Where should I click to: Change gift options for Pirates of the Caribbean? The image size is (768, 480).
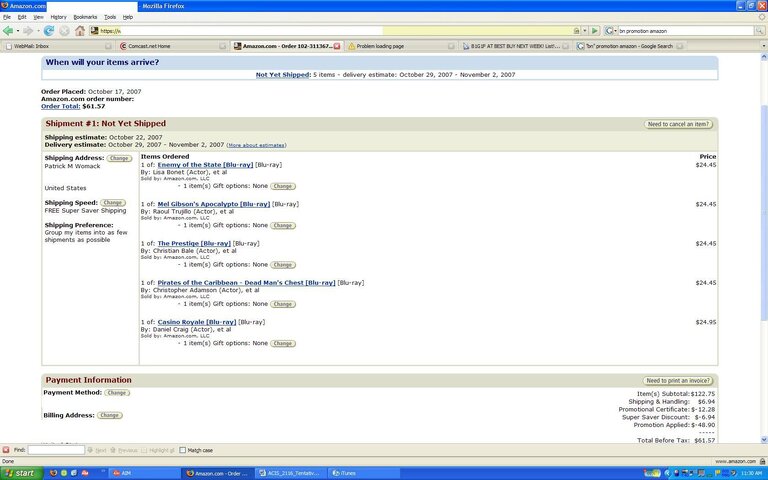point(283,304)
